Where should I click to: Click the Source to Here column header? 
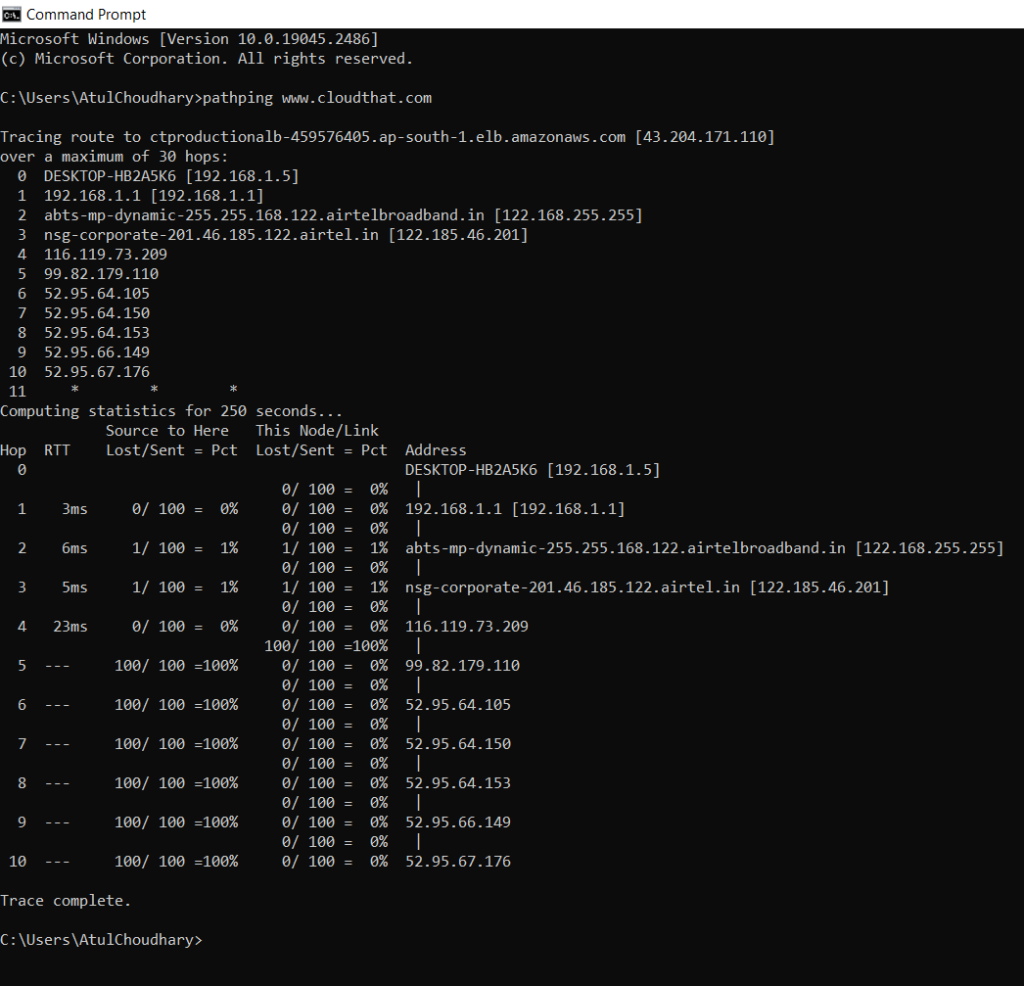click(167, 430)
